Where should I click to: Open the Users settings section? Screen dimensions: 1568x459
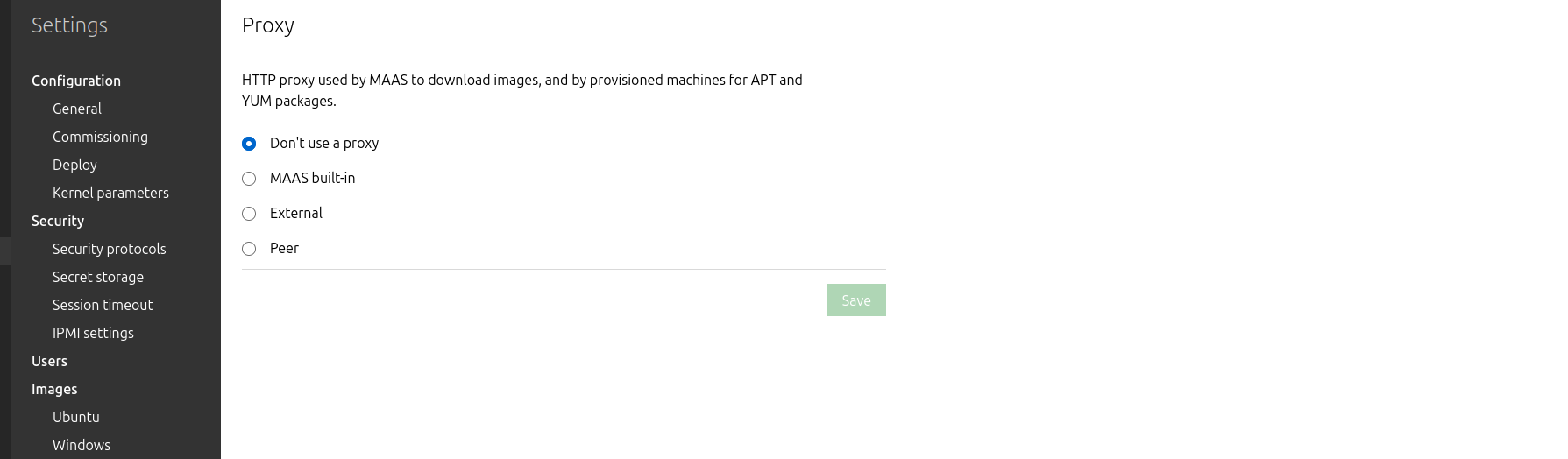click(x=49, y=361)
